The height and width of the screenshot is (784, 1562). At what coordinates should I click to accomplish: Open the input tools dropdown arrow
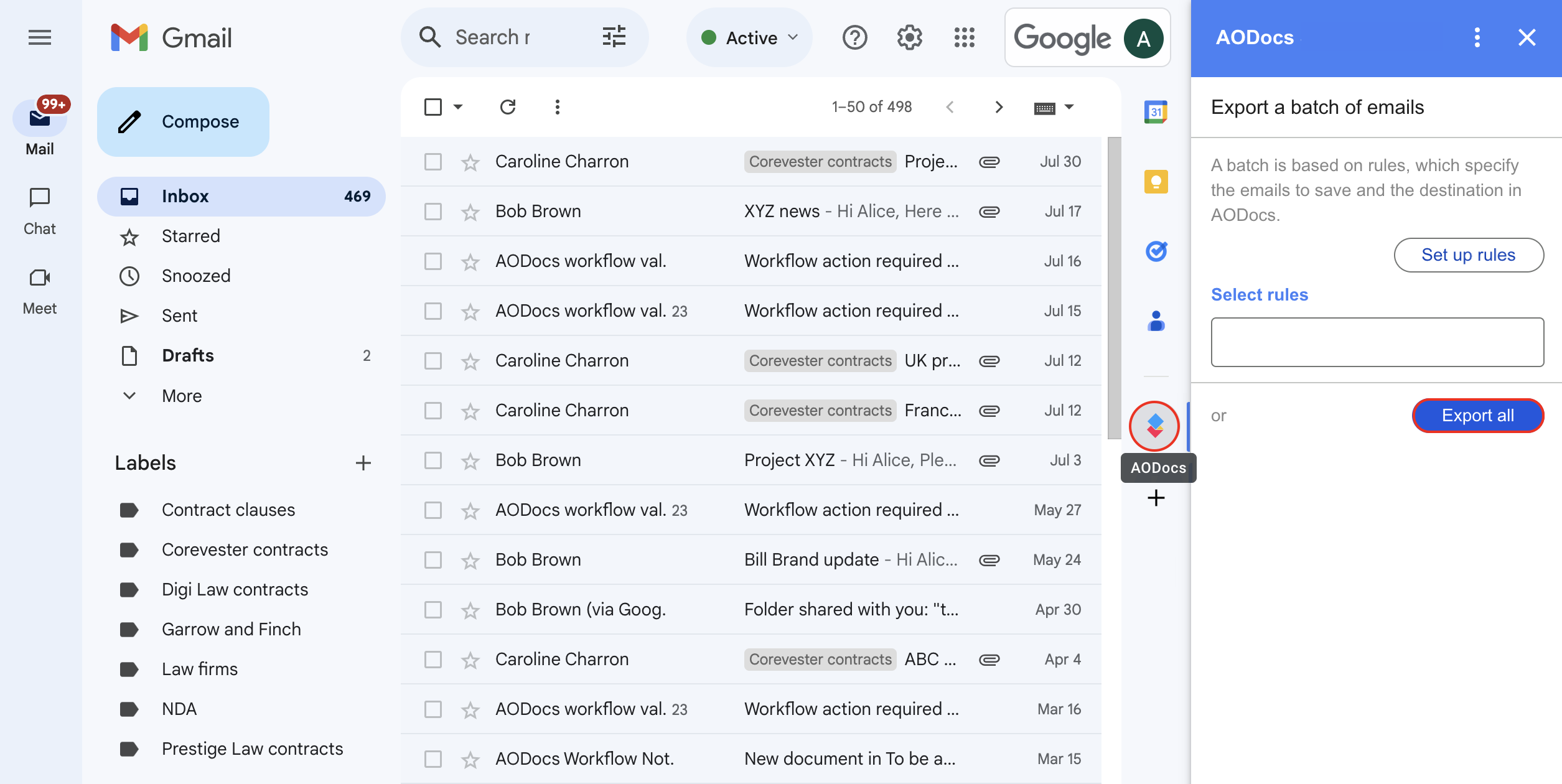click(1069, 107)
